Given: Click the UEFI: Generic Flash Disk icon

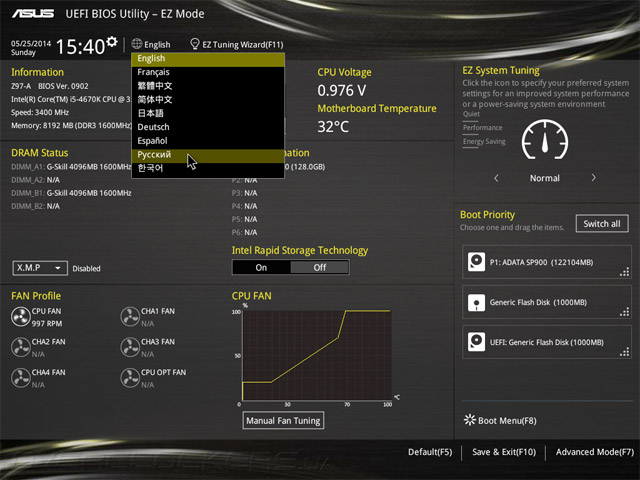Looking at the screenshot, I should 476,342.
